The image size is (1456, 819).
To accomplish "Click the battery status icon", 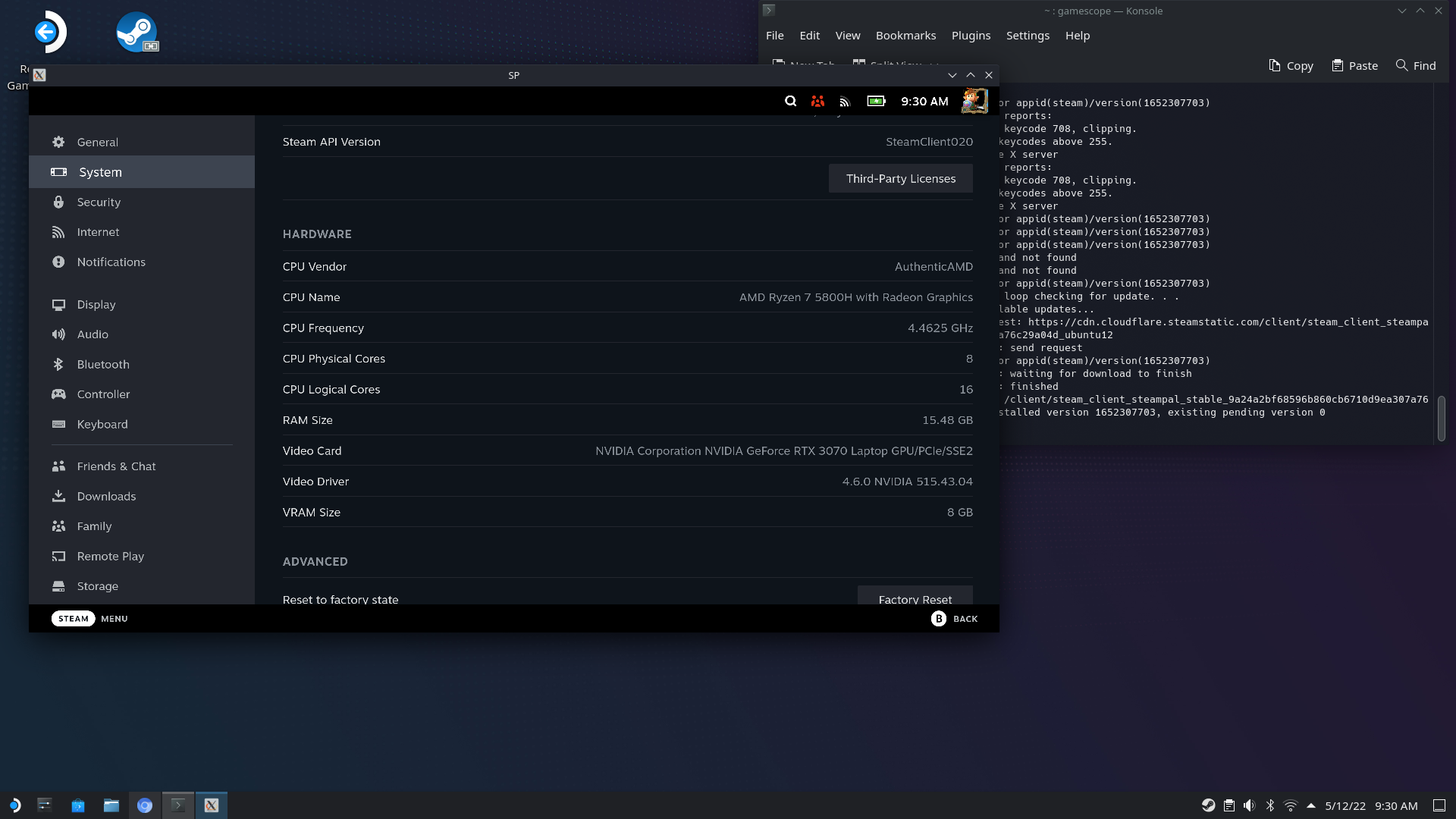I will click(x=875, y=101).
